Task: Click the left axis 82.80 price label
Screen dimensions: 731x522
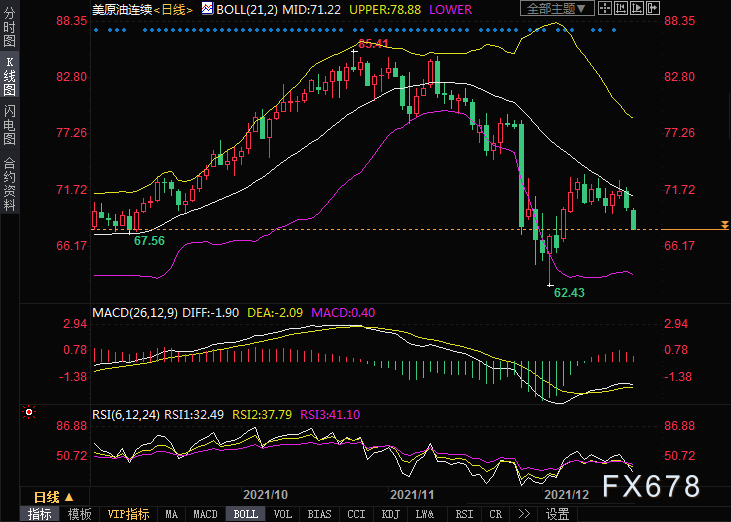Action: (72, 76)
